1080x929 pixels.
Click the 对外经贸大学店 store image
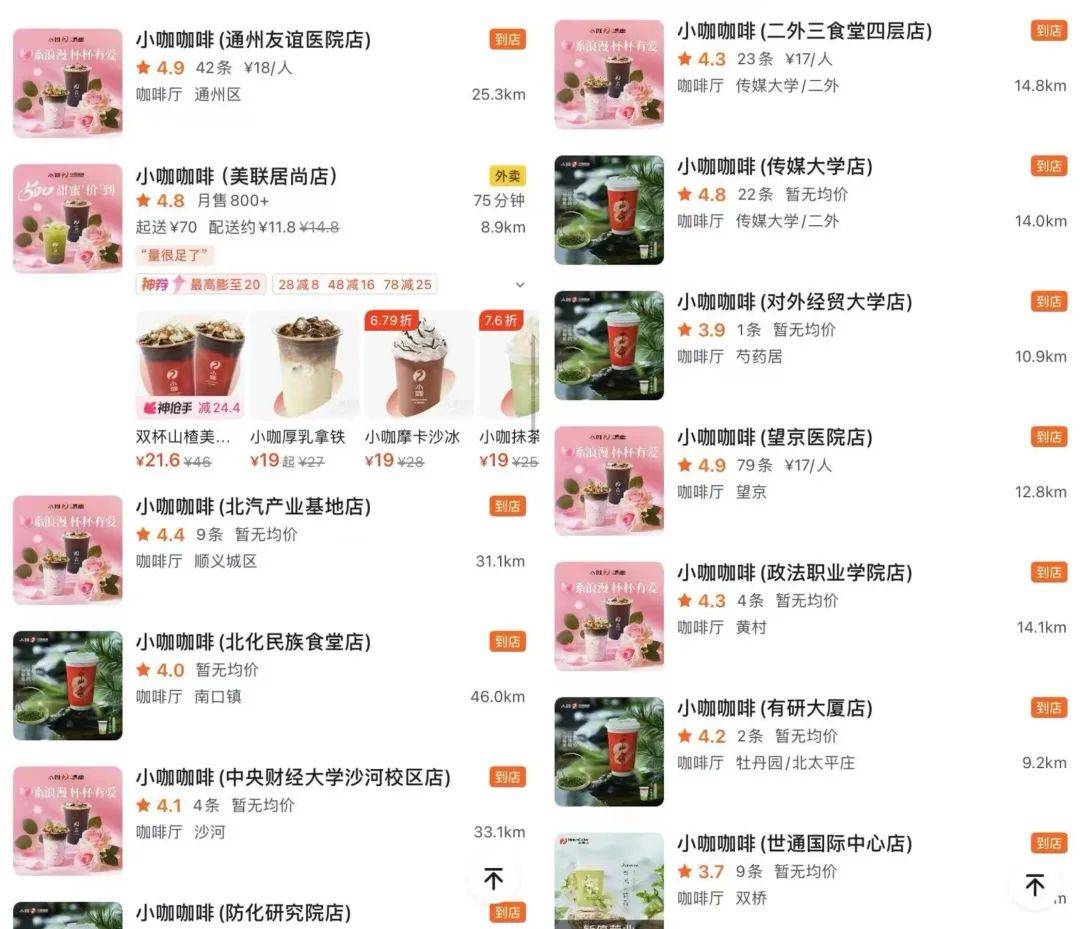pyautogui.click(x=609, y=345)
